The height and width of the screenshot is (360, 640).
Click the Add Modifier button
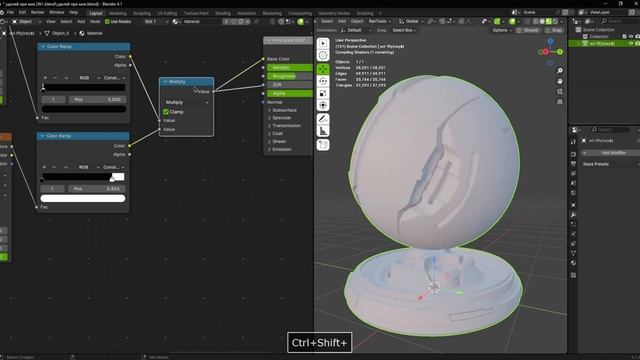611,153
